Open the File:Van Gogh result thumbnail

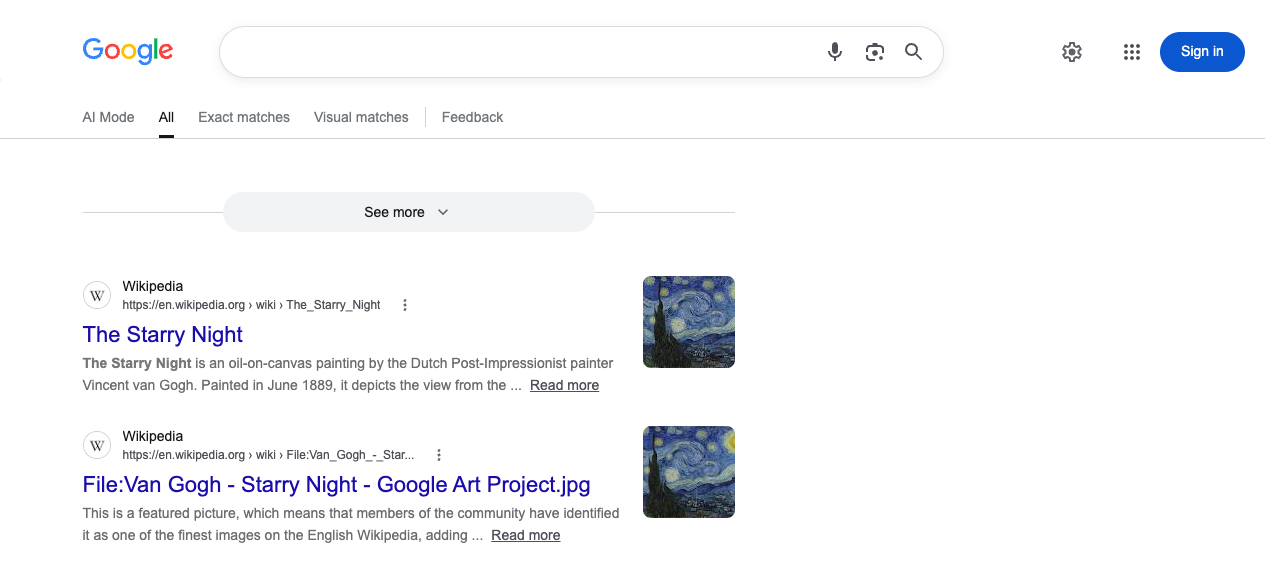[x=689, y=472]
